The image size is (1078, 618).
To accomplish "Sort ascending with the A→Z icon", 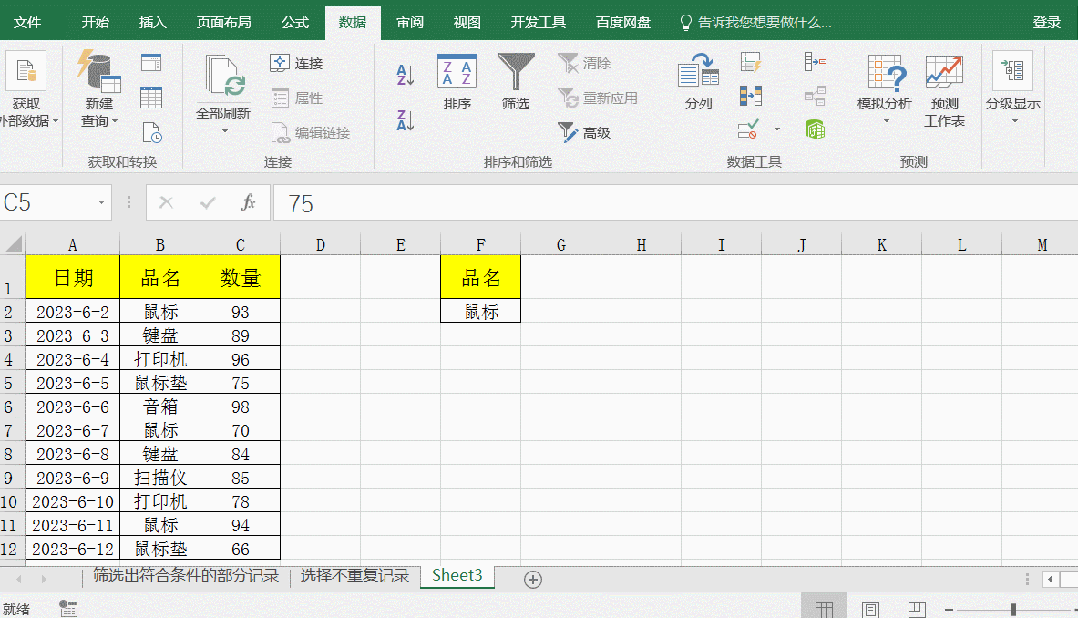I will point(405,74).
